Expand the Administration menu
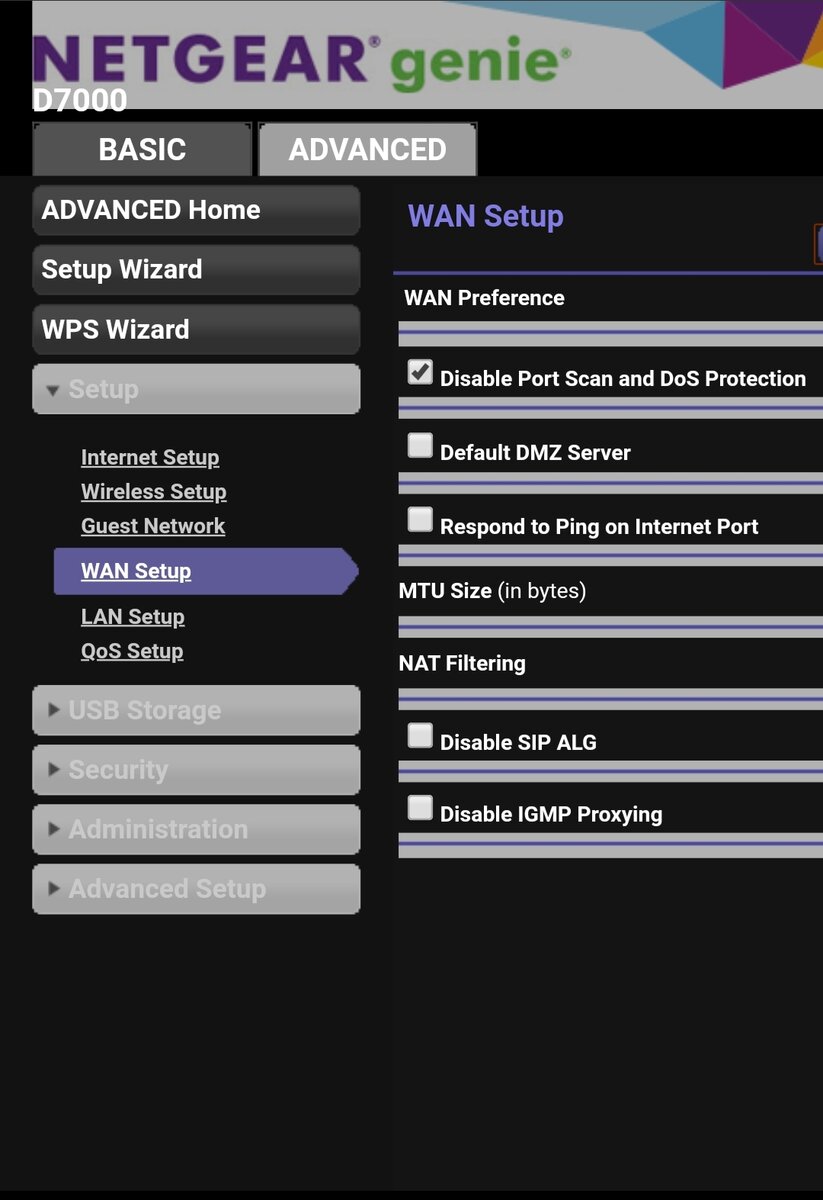 (x=196, y=829)
